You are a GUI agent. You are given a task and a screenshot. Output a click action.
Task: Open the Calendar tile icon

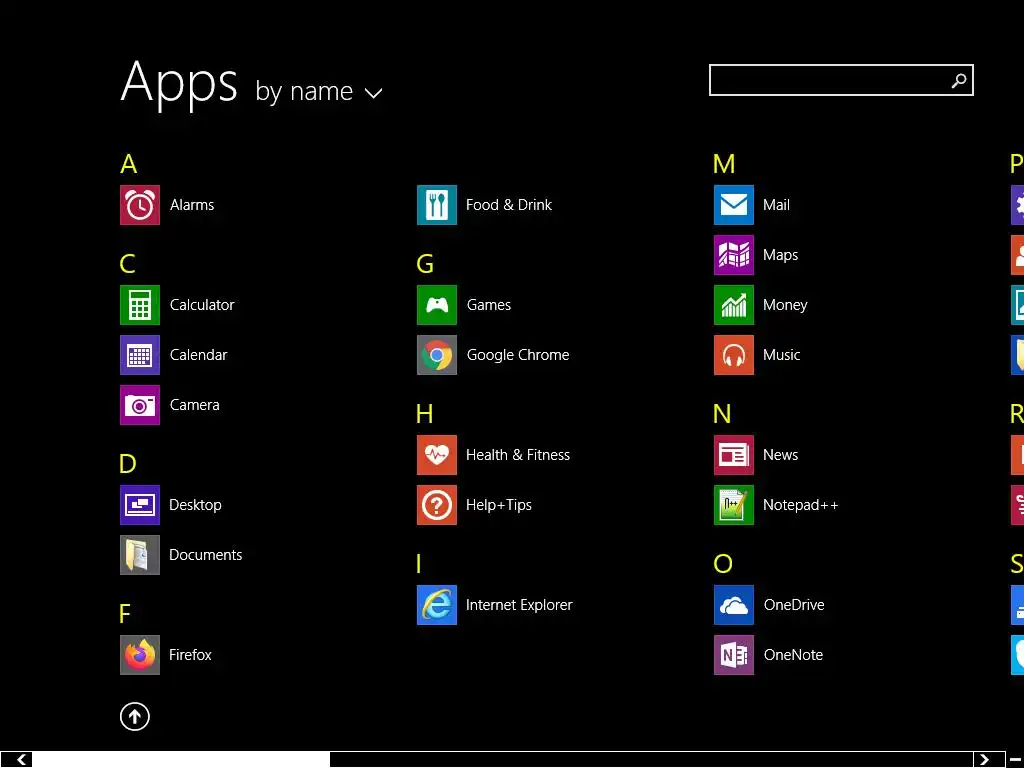click(140, 355)
